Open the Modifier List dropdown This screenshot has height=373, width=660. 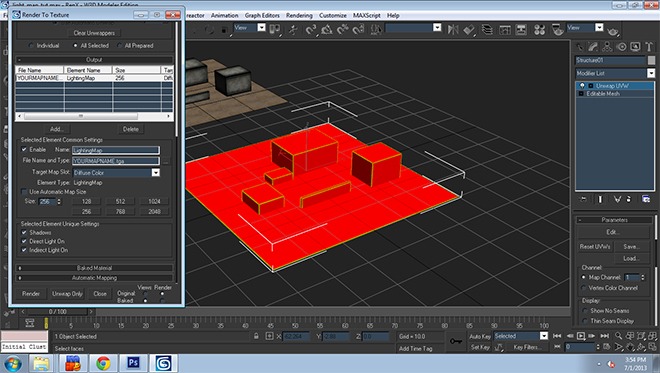(651, 73)
